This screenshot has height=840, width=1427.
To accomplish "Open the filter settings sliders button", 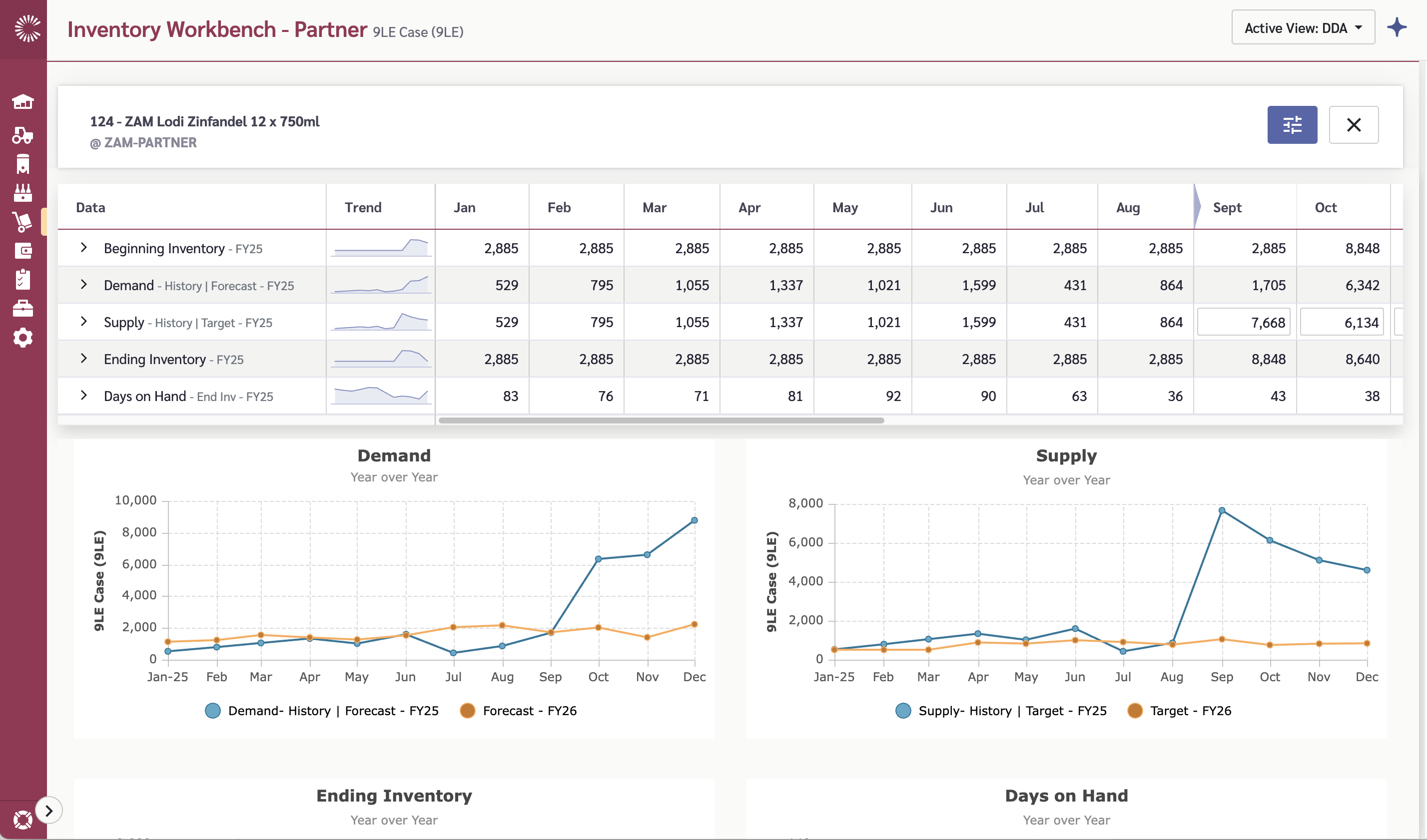I will pyautogui.click(x=1292, y=124).
